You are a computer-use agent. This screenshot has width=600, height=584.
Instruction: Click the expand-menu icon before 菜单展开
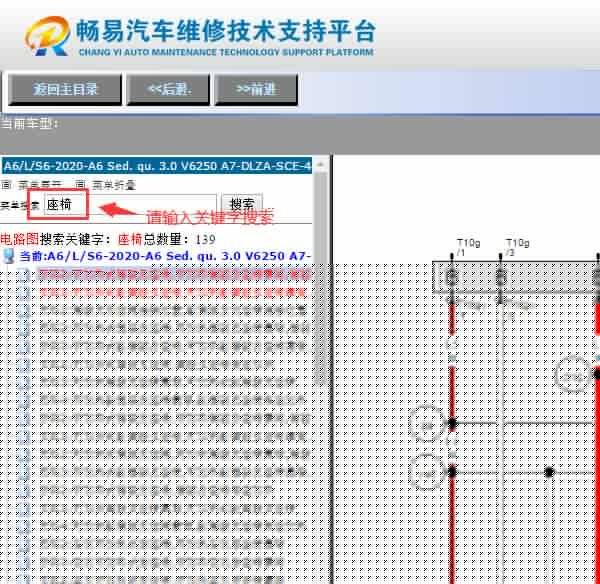6,185
